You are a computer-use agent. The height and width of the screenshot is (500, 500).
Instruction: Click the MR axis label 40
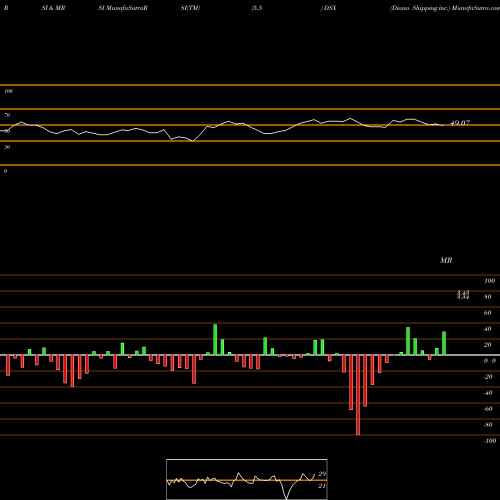tap(488, 329)
